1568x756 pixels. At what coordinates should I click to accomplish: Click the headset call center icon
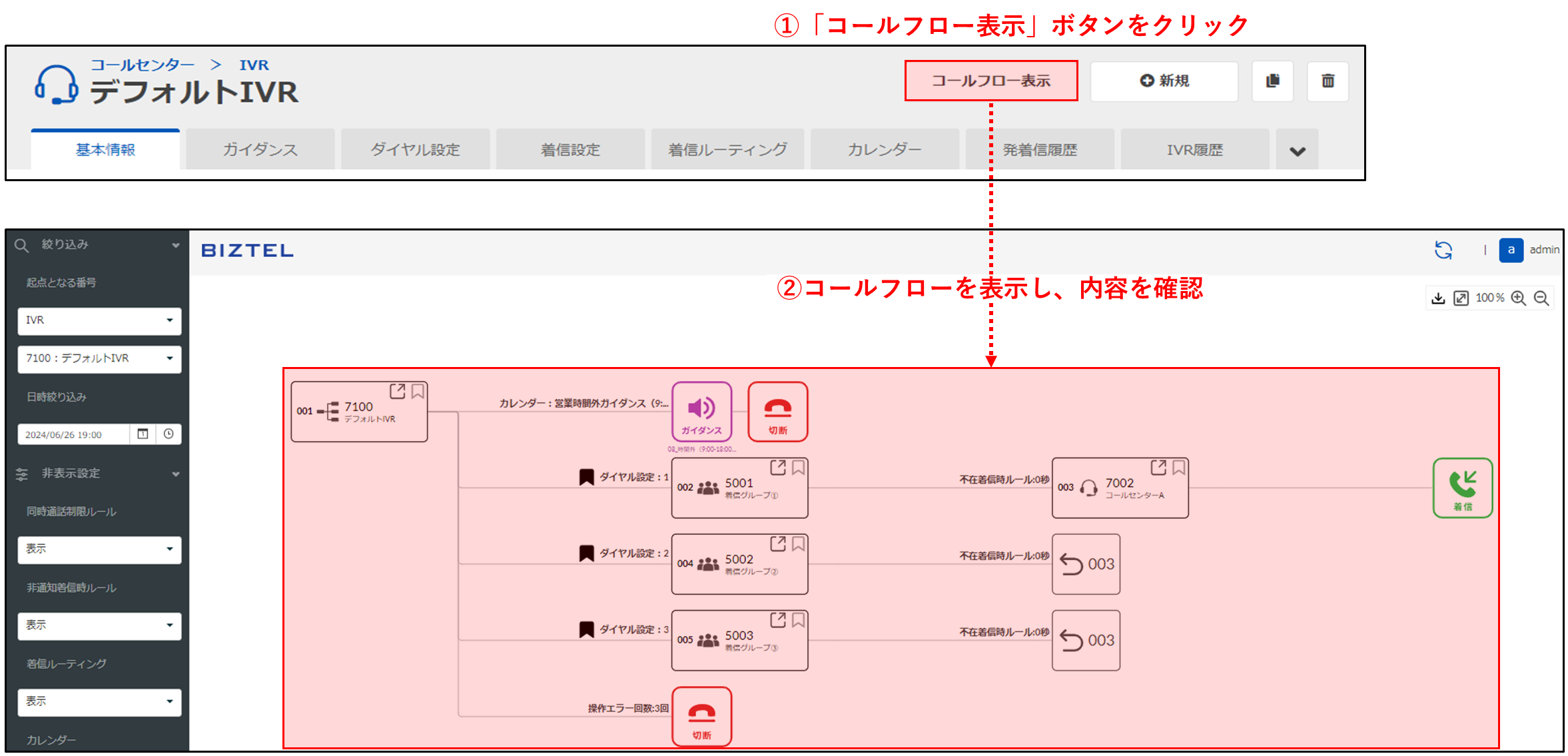click(56, 85)
